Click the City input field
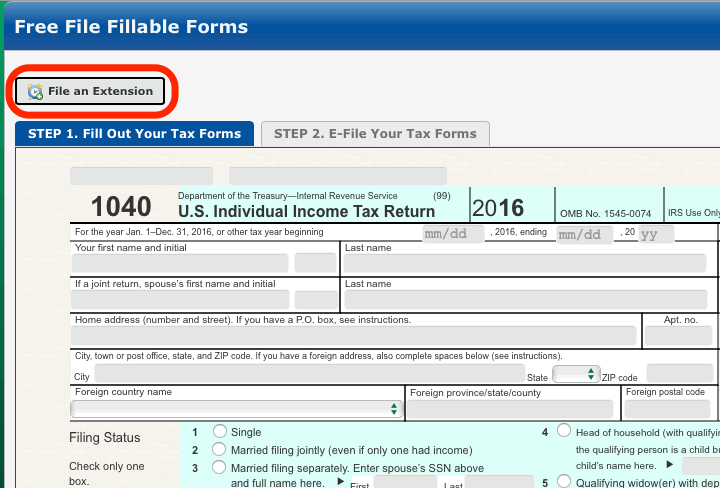 (x=310, y=374)
